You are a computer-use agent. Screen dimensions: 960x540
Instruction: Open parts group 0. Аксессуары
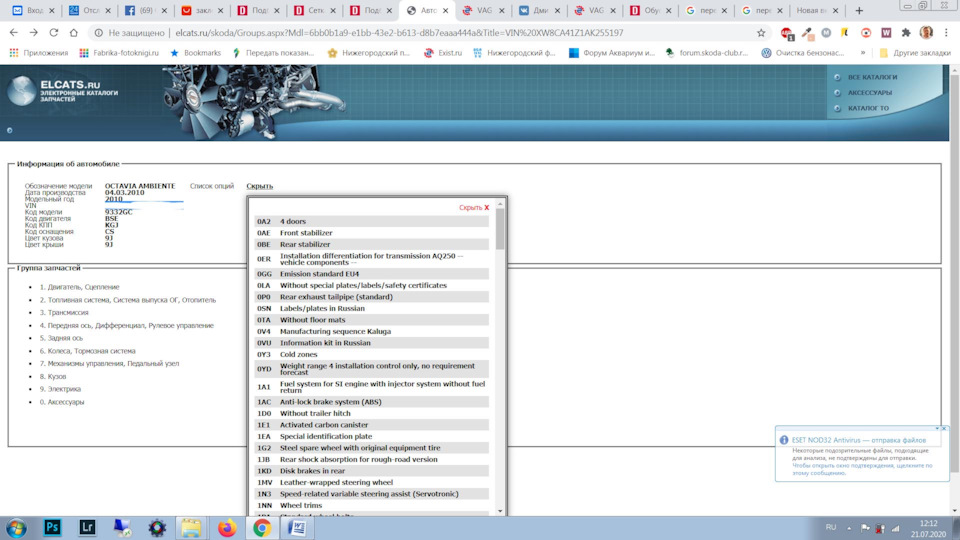[62, 402]
